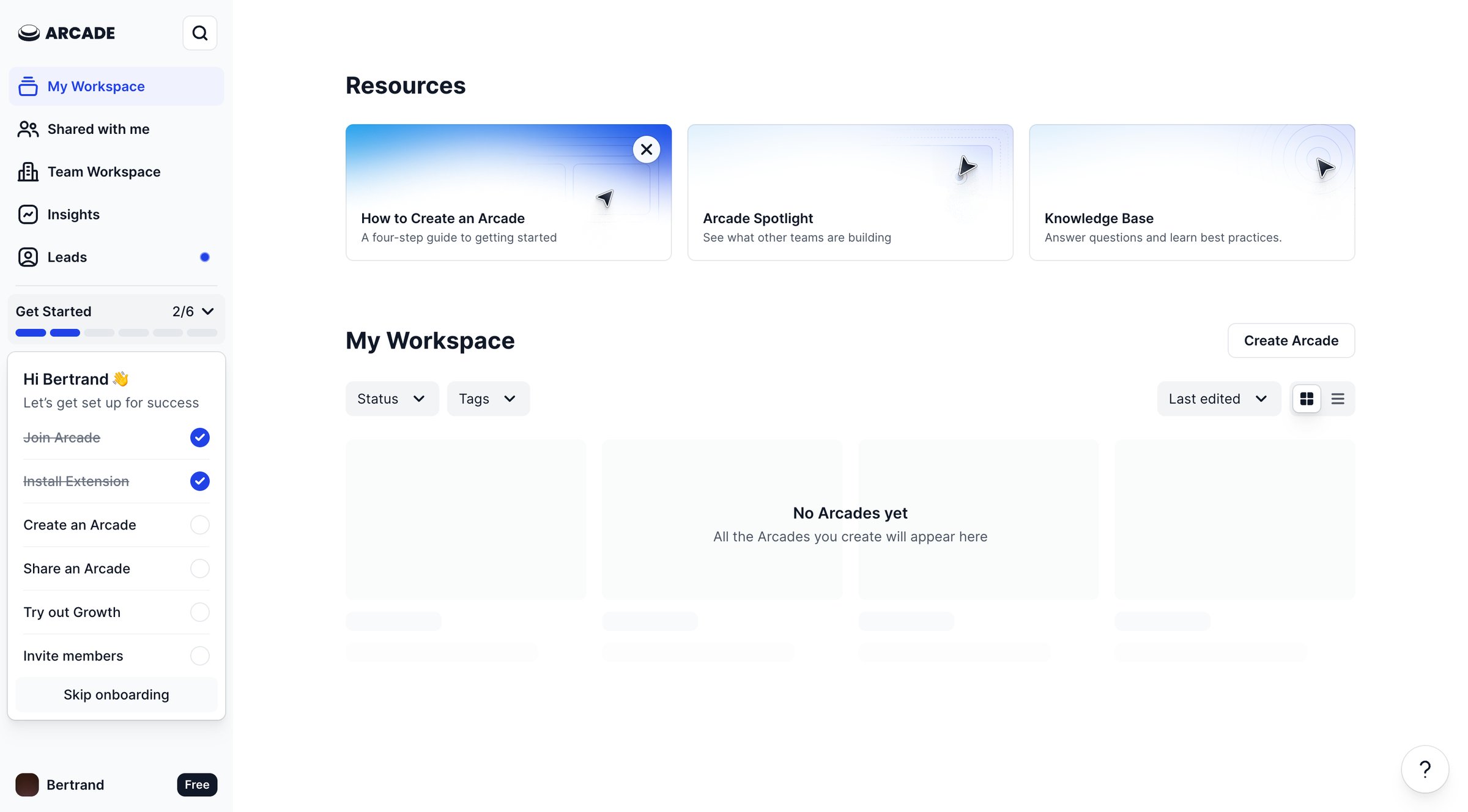Open the Knowledge Base card
The image size is (1468, 812).
pos(1192,193)
